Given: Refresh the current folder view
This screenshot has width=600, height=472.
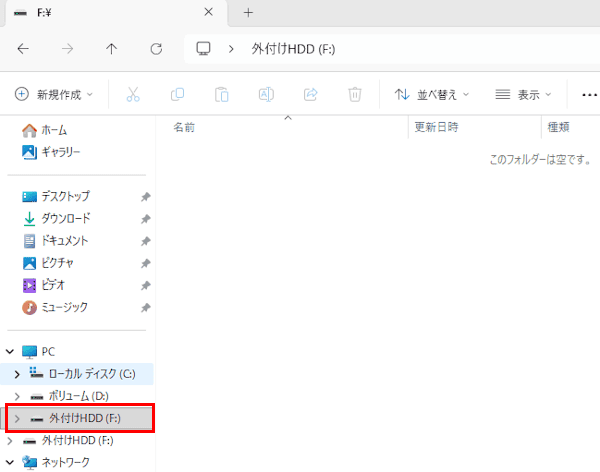Looking at the screenshot, I should coord(156,49).
